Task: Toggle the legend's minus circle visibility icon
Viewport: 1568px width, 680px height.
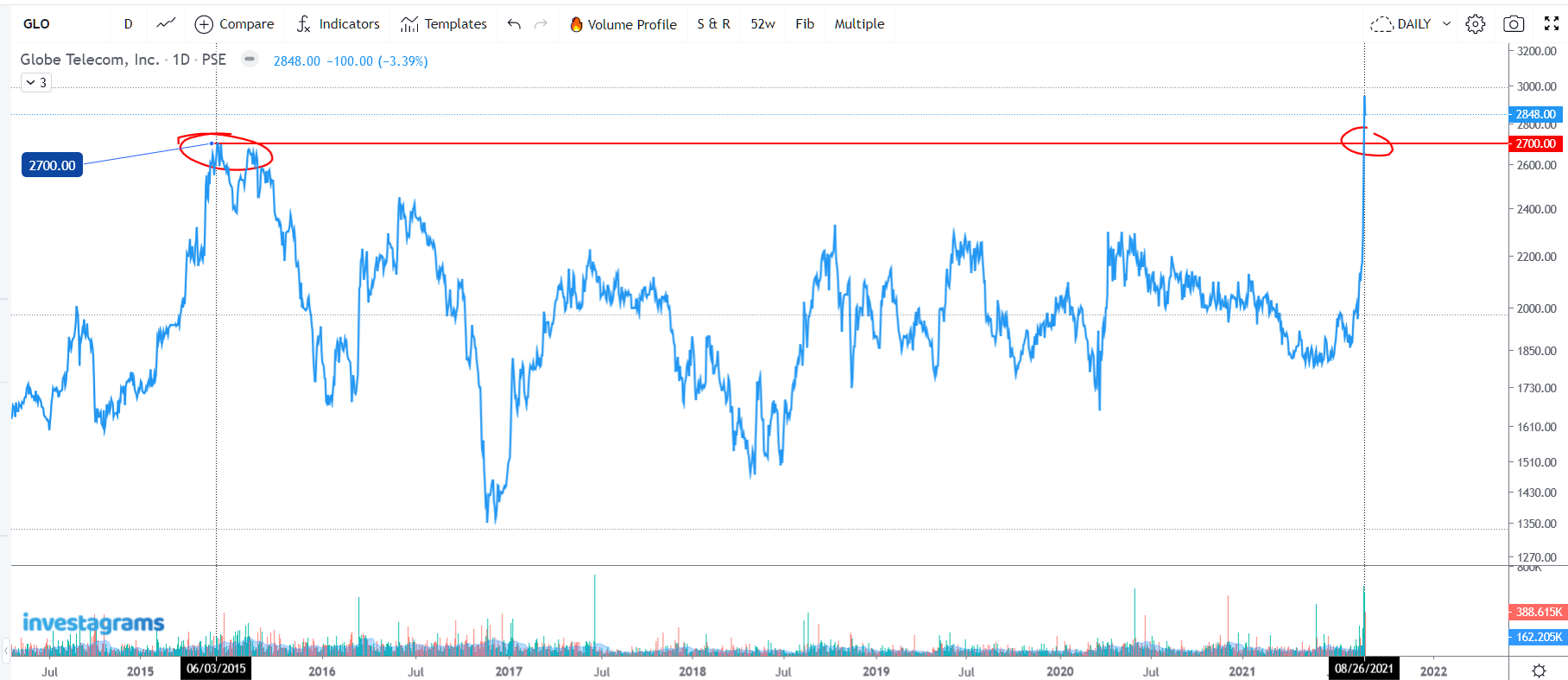Action: pyautogui.click(x=250, y=59)
